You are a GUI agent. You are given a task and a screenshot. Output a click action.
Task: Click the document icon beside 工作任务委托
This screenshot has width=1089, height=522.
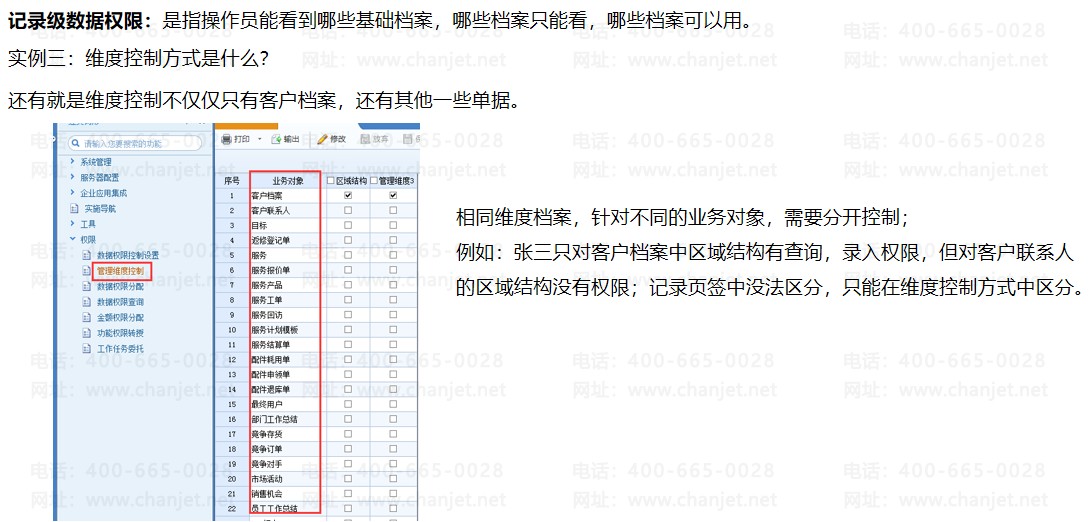coord(87,349)
